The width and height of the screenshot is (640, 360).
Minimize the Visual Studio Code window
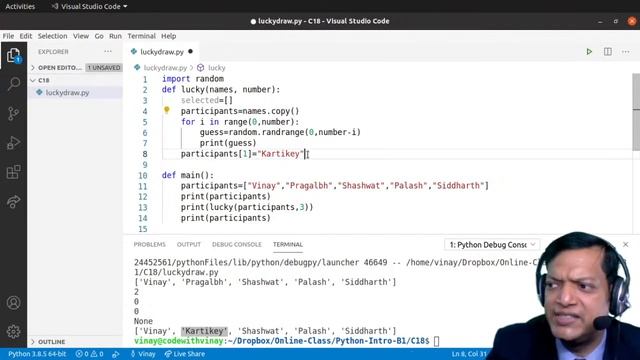pos(600,21)
